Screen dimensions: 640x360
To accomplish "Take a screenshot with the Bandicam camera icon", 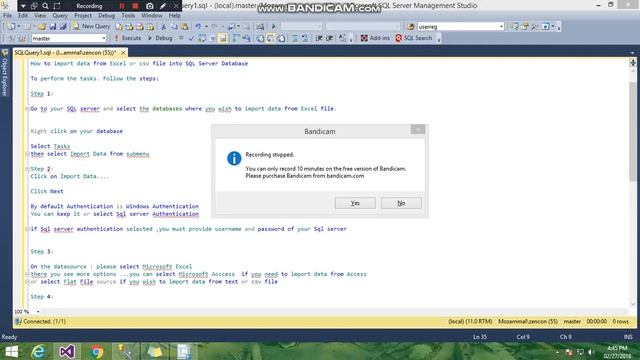I will (x=150, y=6).
